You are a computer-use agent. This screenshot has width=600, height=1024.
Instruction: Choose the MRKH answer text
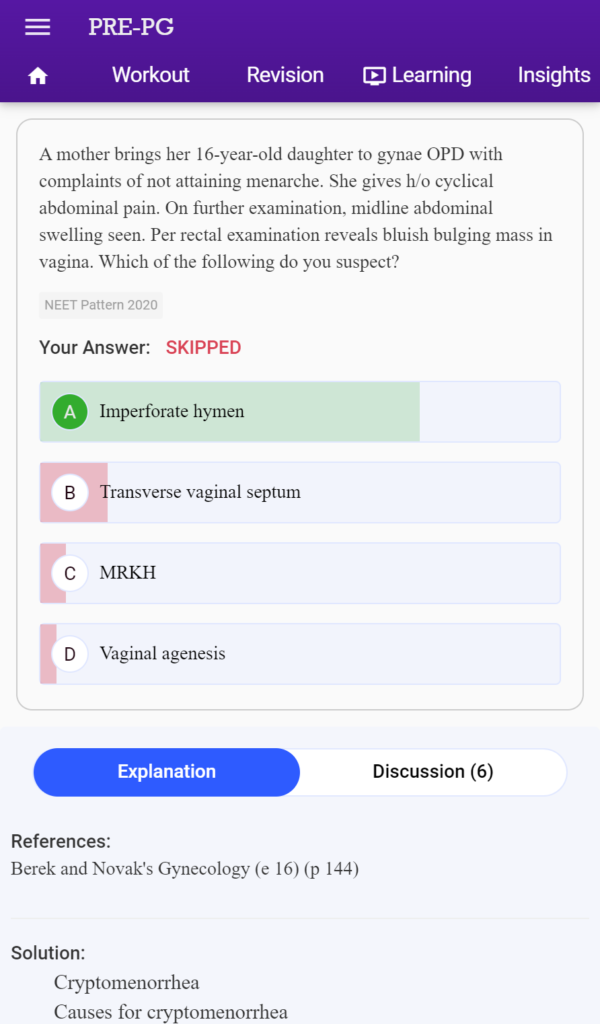[x=128, y=573]
